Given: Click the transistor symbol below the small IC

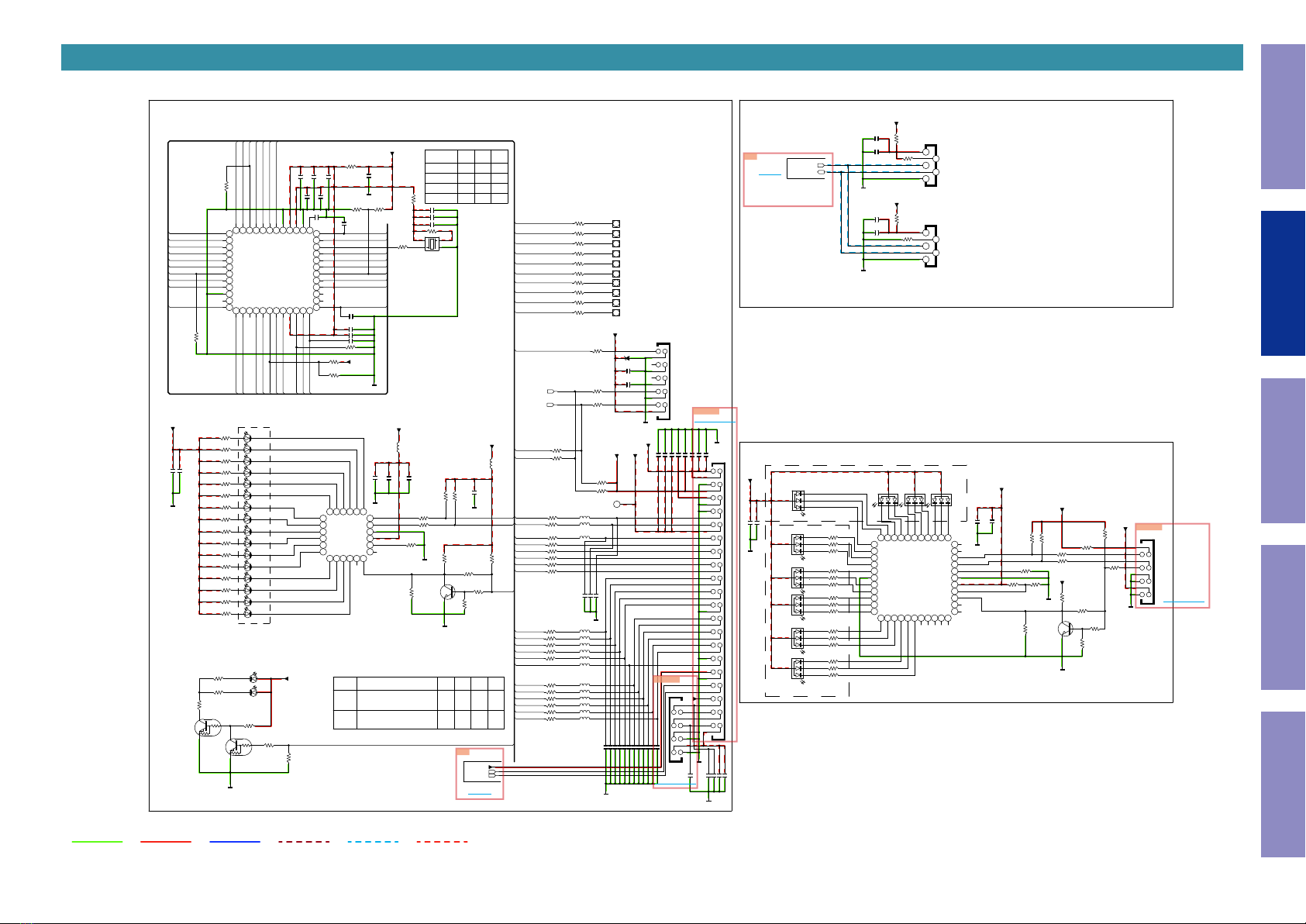Looking at the screenshot, I should pos(446,591).
